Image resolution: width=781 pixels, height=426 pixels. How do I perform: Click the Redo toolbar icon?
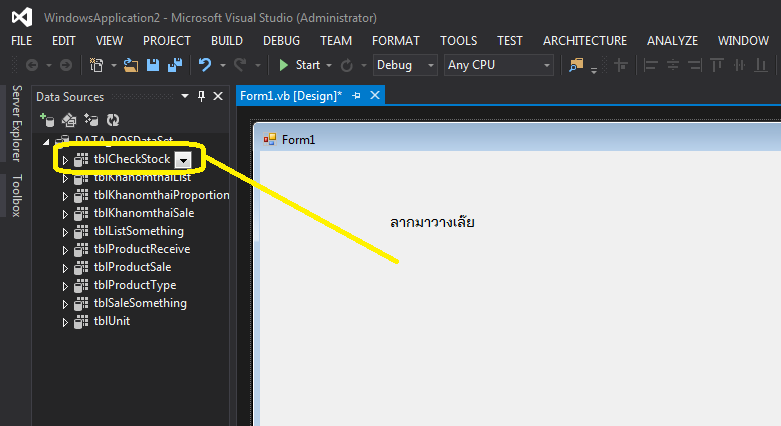[240, 65]
